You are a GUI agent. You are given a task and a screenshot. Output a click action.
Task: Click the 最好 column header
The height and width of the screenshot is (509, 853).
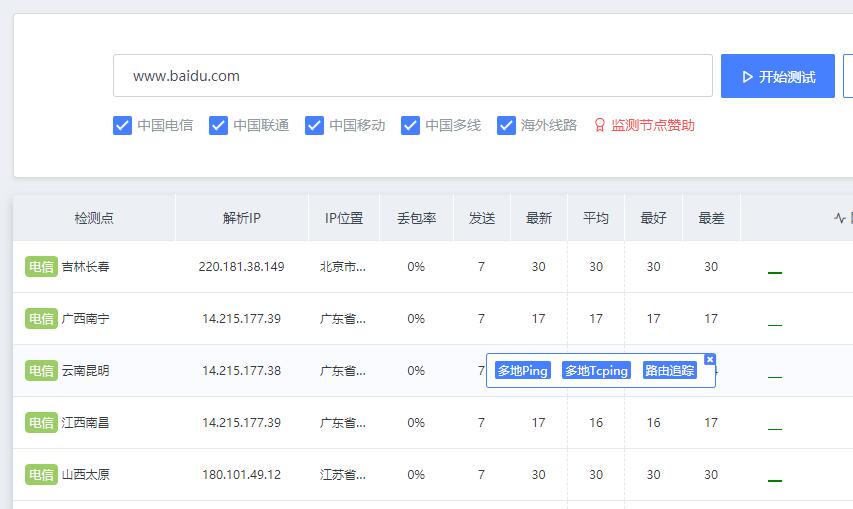tap(653, 218)
